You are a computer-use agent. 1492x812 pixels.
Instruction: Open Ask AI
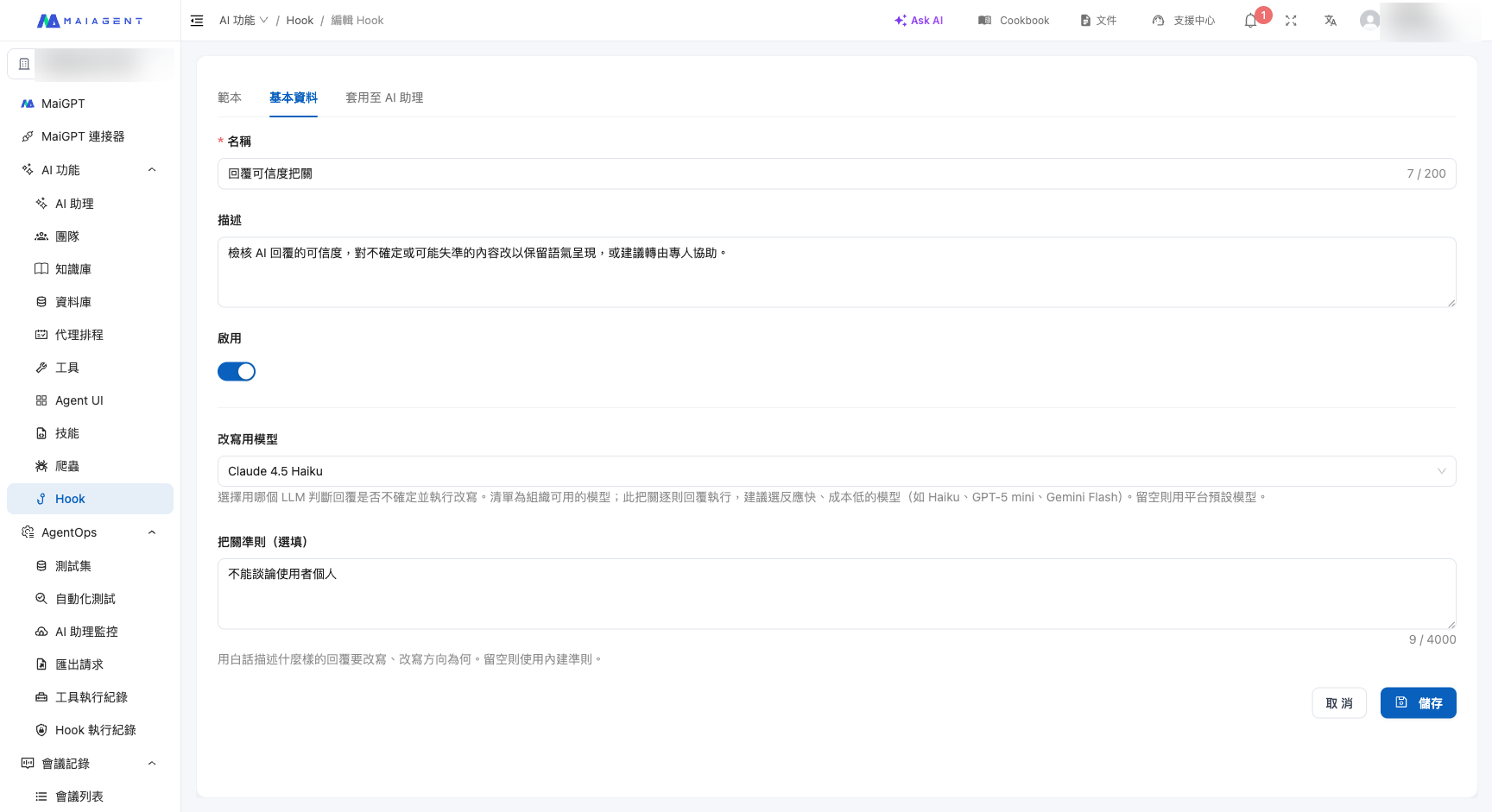[919, 21]
